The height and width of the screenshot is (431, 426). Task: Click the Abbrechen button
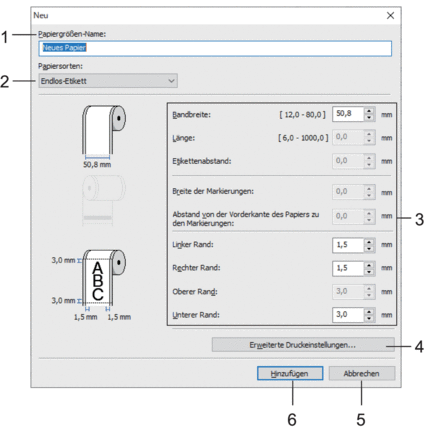point(362,373)
